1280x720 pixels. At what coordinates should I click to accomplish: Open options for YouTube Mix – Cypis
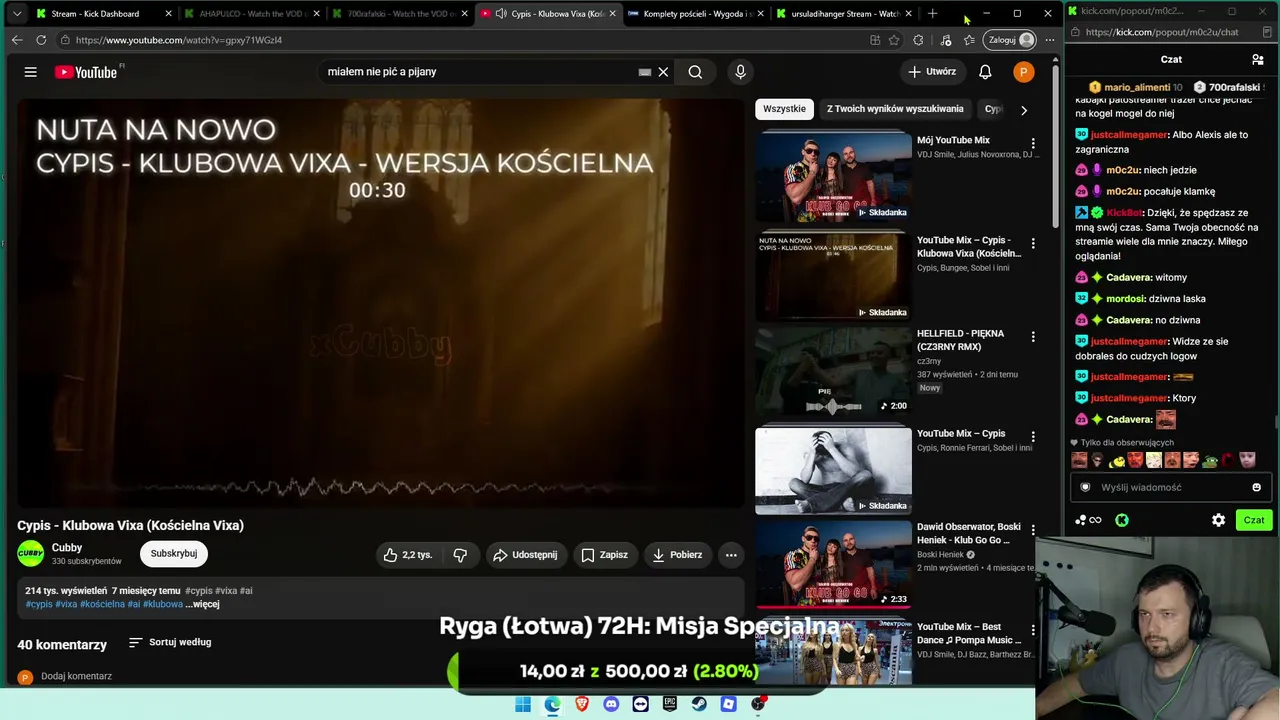click(x=1033, y=437)
